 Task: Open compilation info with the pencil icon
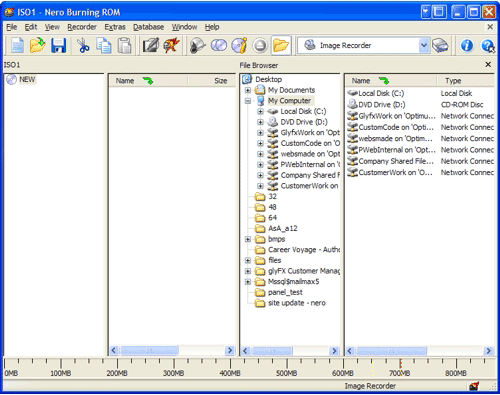(x=150, y=45)
